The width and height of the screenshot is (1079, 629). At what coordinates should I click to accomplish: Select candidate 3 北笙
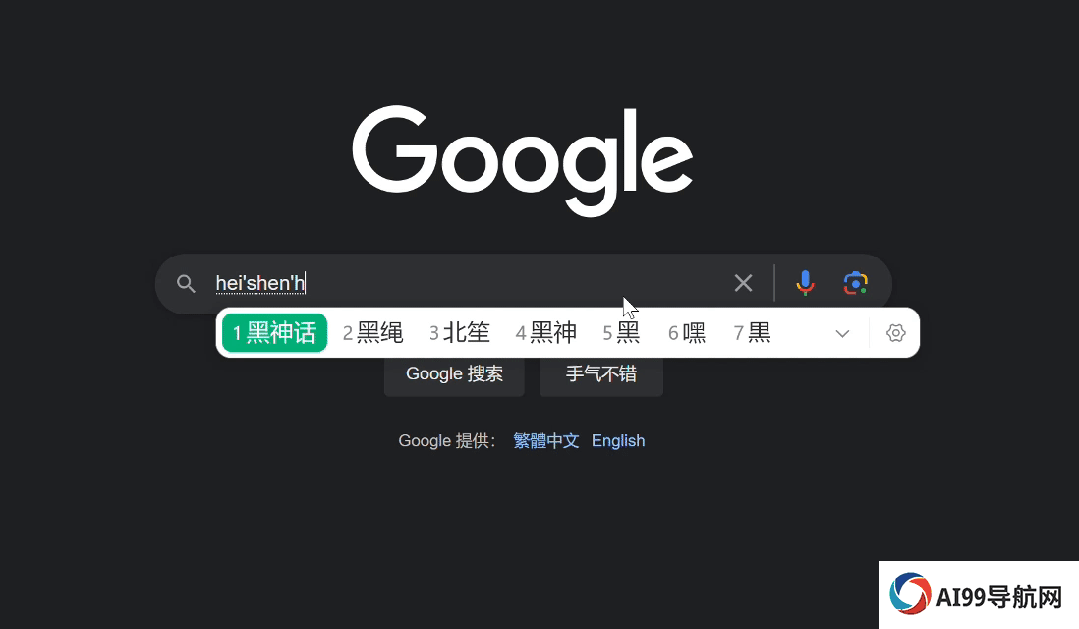(x=459, y=333)
